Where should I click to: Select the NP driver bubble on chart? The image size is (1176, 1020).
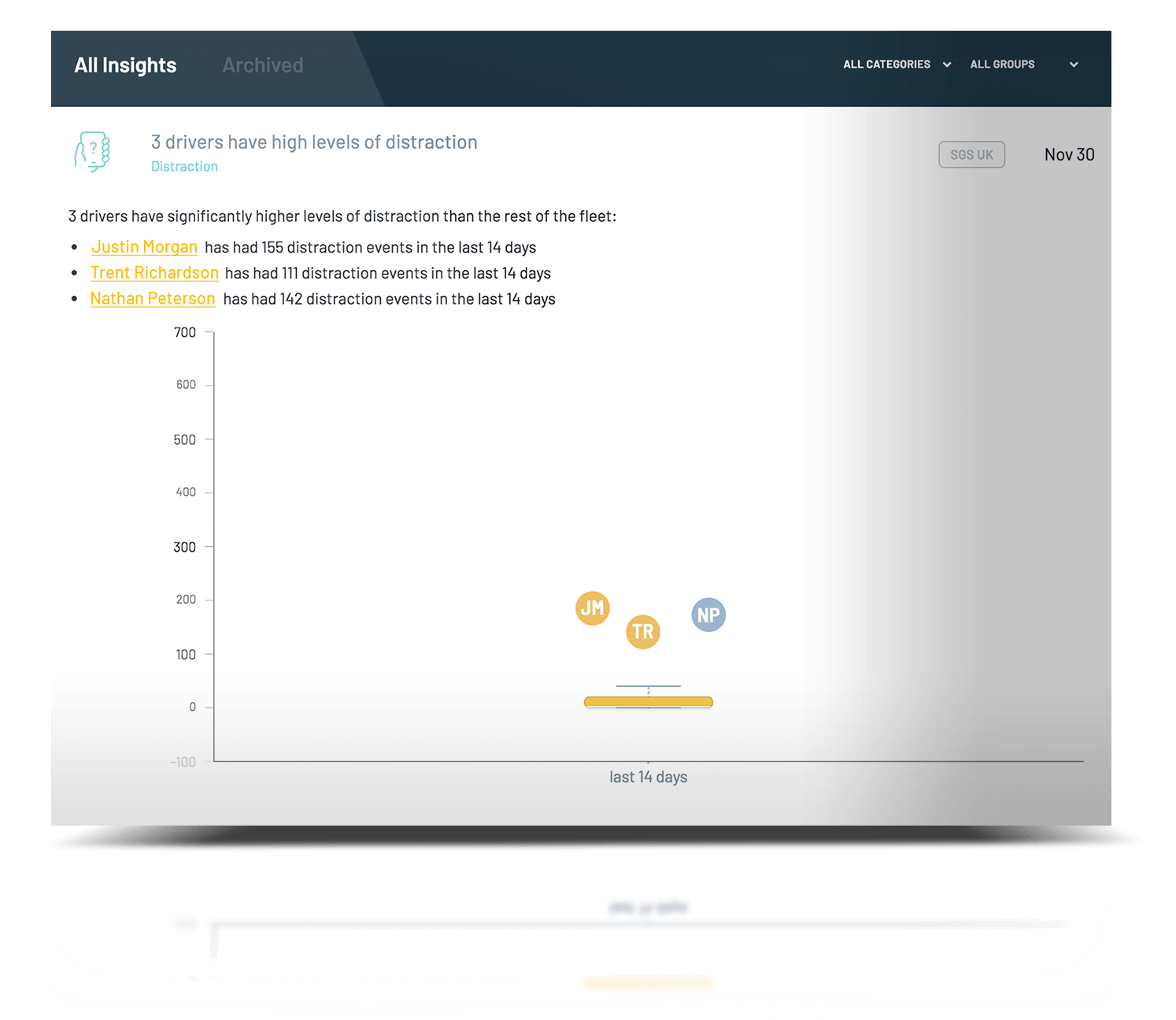[708, 615]
